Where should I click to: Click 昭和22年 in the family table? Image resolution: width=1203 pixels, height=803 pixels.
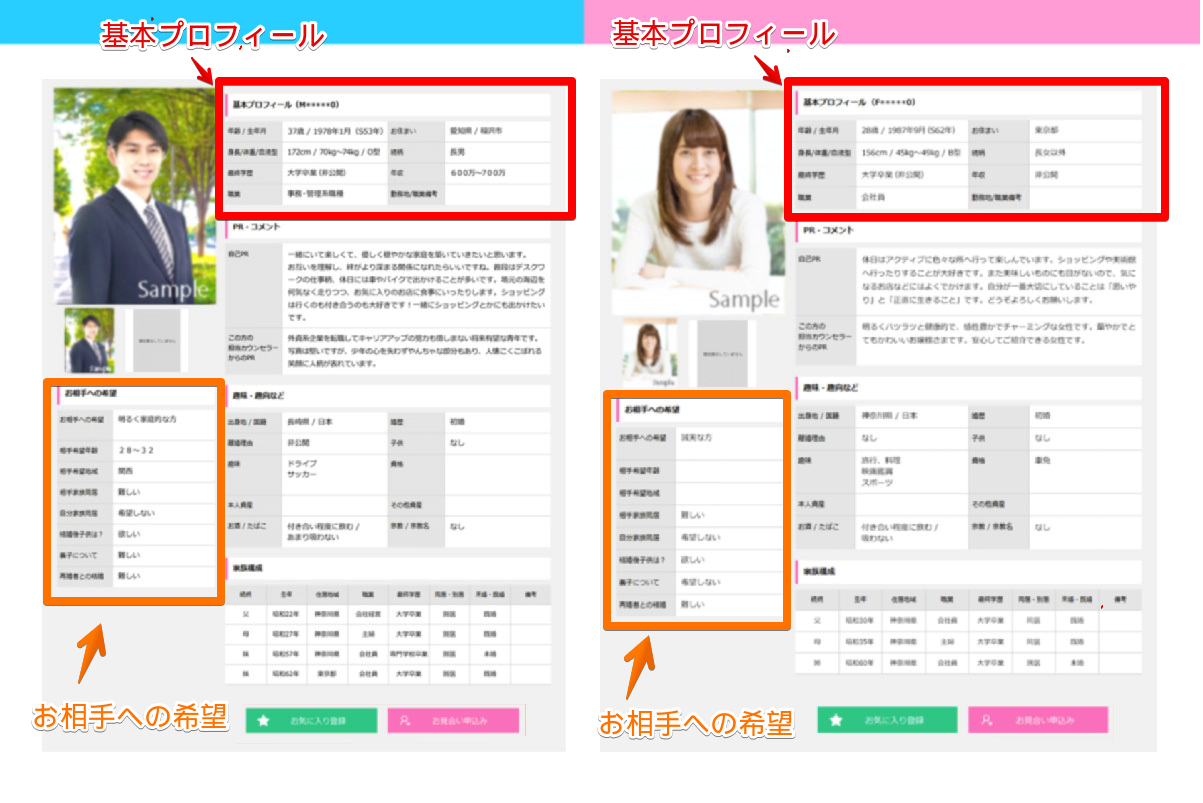[x=286, y=614]
